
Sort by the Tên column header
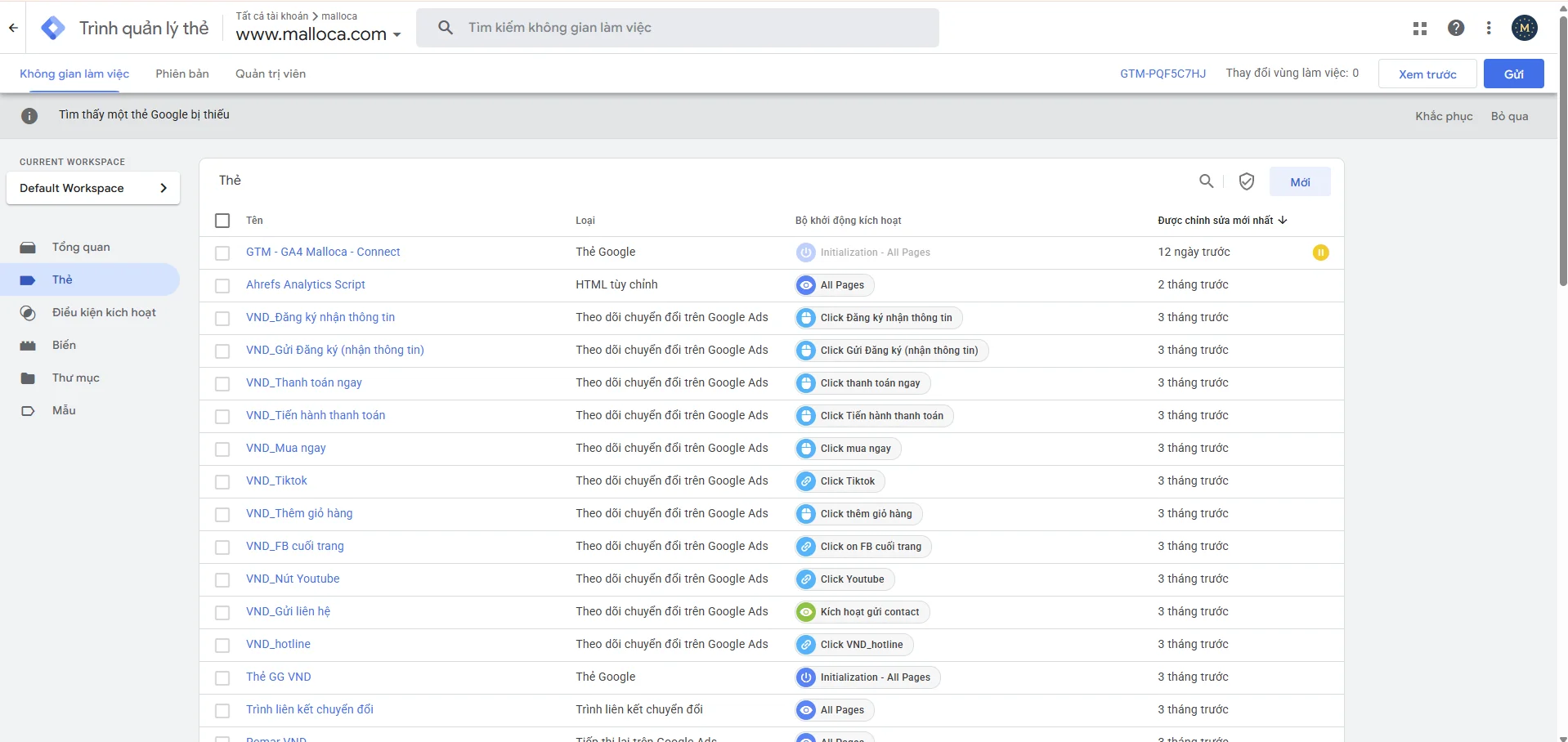pyautogui.click(x=254, y=221)
